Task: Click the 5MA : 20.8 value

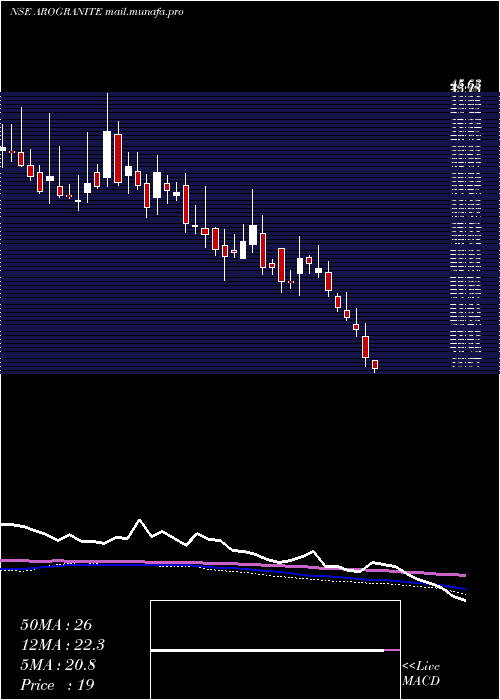Action: (58, 665)
